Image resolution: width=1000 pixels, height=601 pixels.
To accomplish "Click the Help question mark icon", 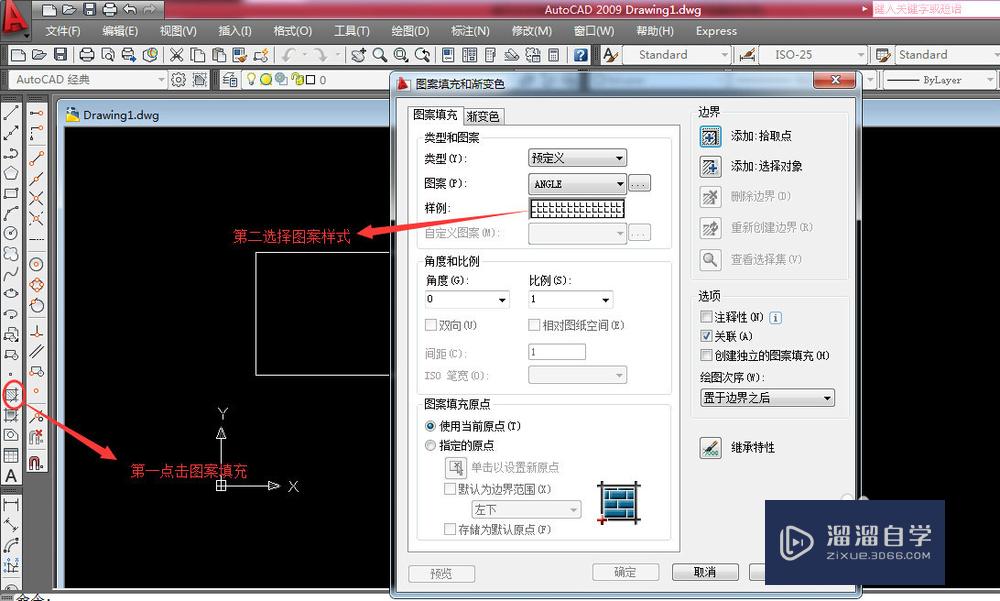I will tap(580, 55).
